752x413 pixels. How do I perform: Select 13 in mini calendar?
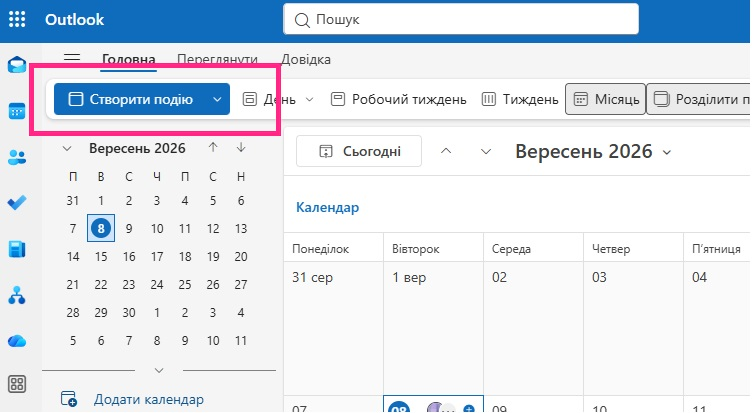click(x=241, y=228)
